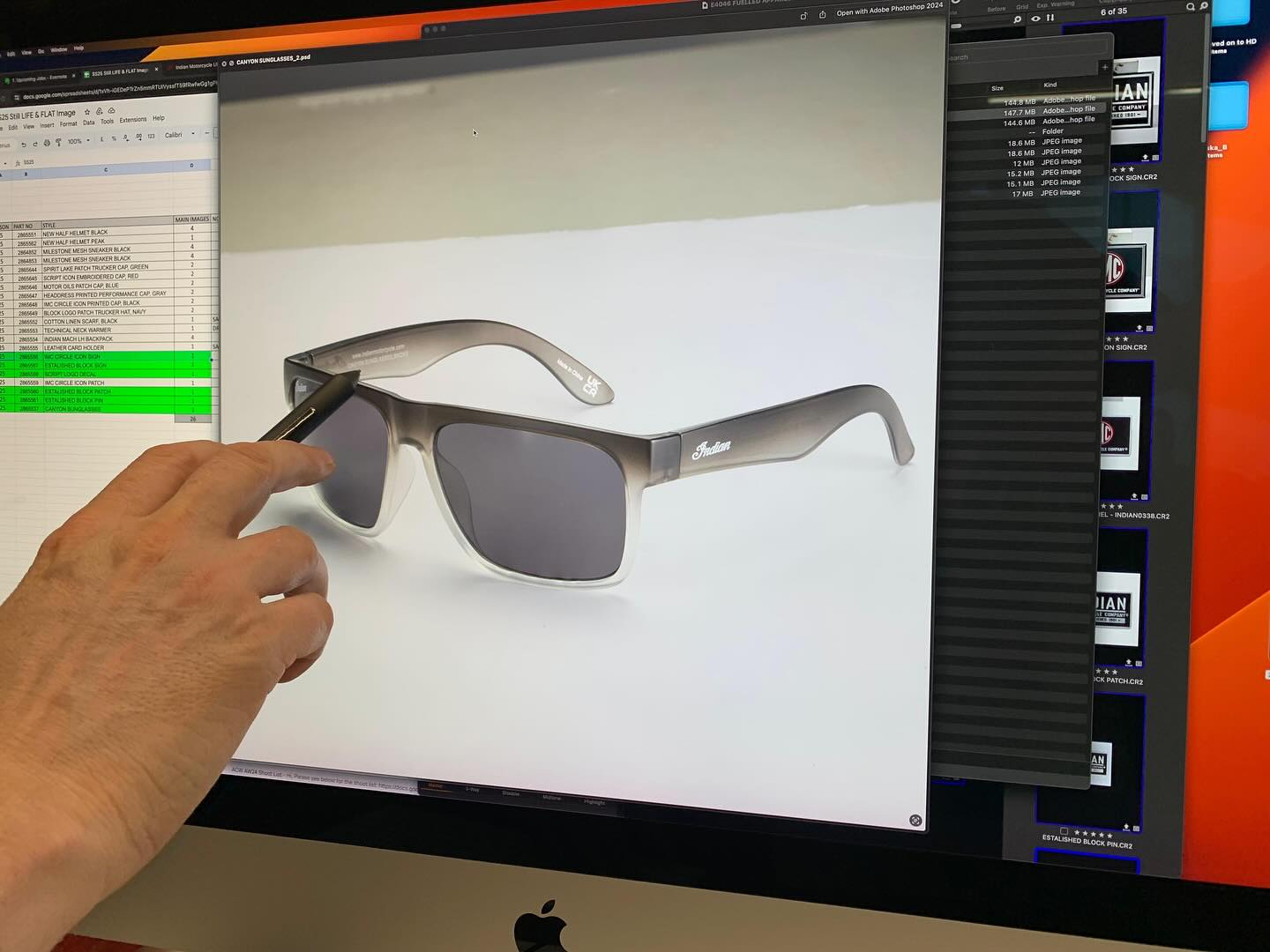Click the share icon in Quick Look window

(x=822, y=14)
